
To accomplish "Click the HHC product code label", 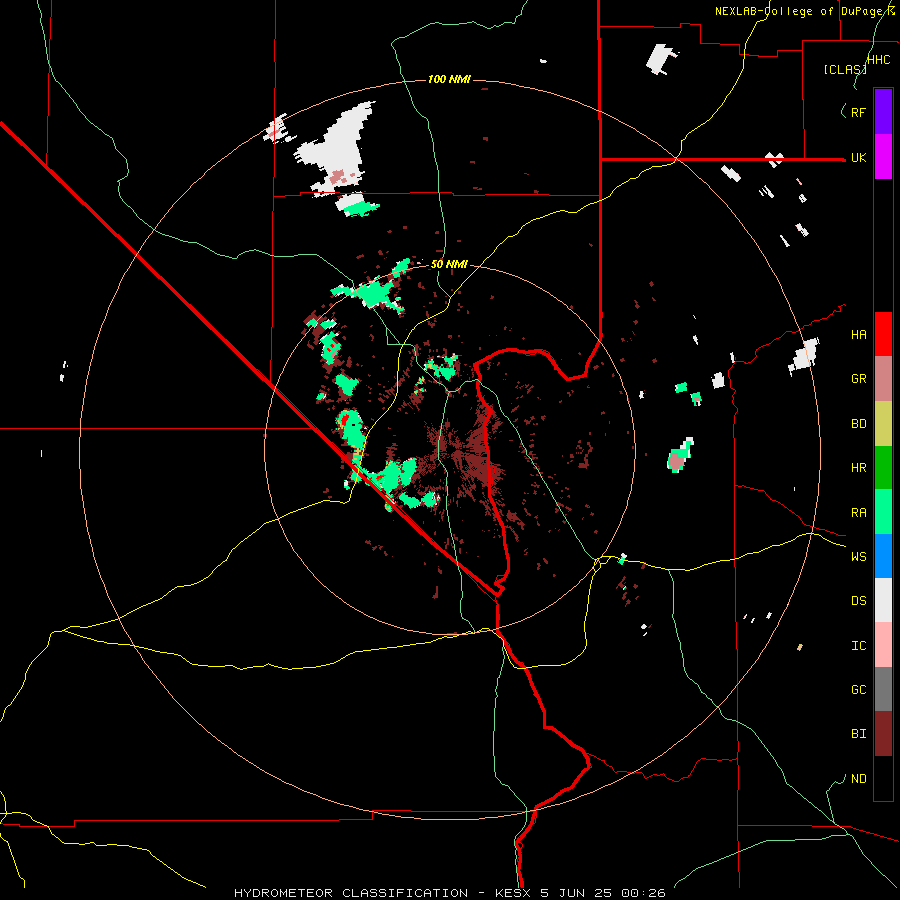I will (878, 60).
